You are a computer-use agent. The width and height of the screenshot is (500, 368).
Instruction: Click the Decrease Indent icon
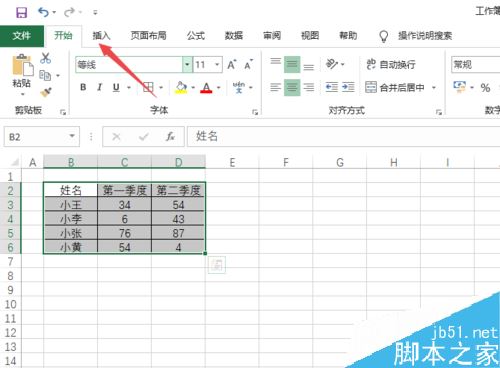tap(332, 87)
